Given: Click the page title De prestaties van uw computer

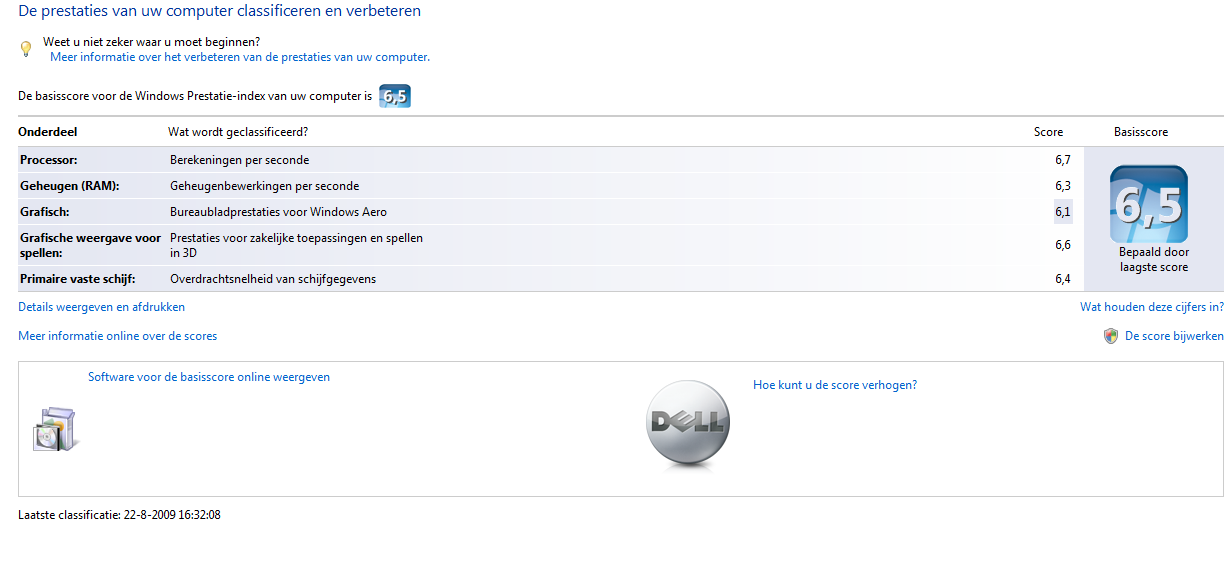Looking at the screenshot, I should point(220,12).
